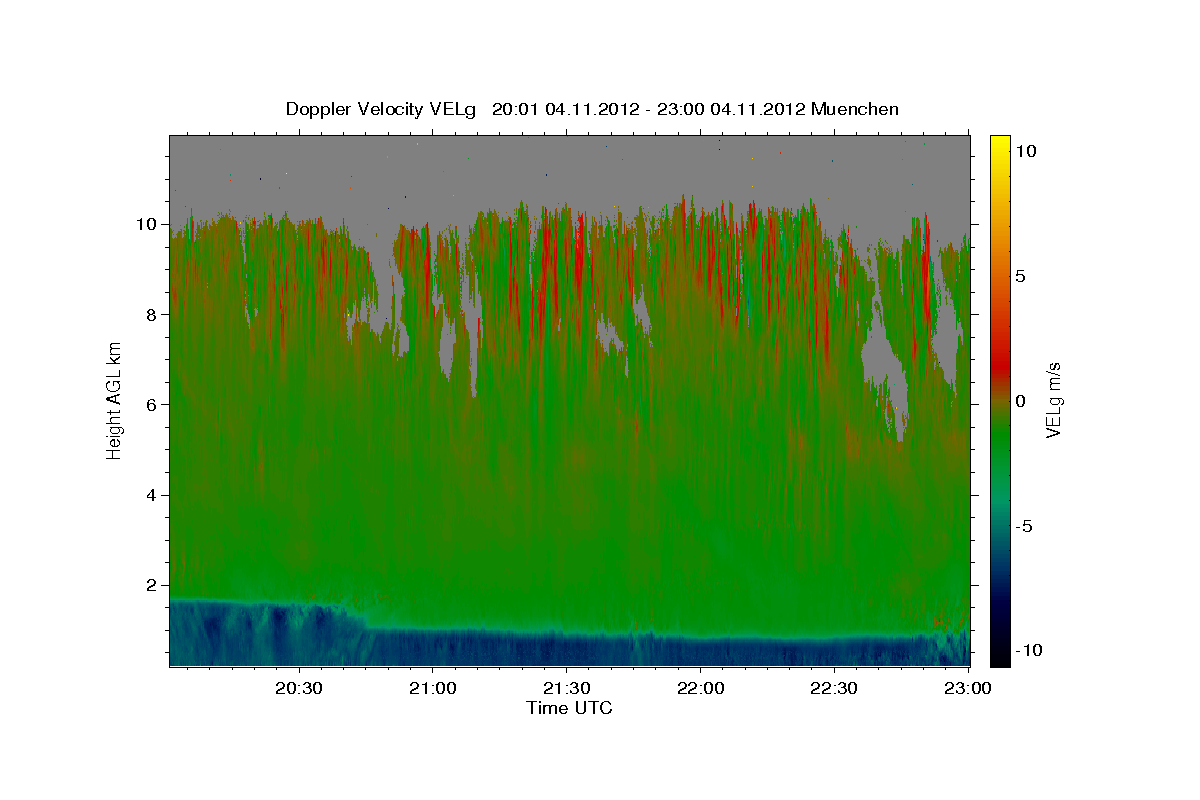Click the colorbar value 10 label
This screenshot has width=1200, height=800.
coord(1025,150)
